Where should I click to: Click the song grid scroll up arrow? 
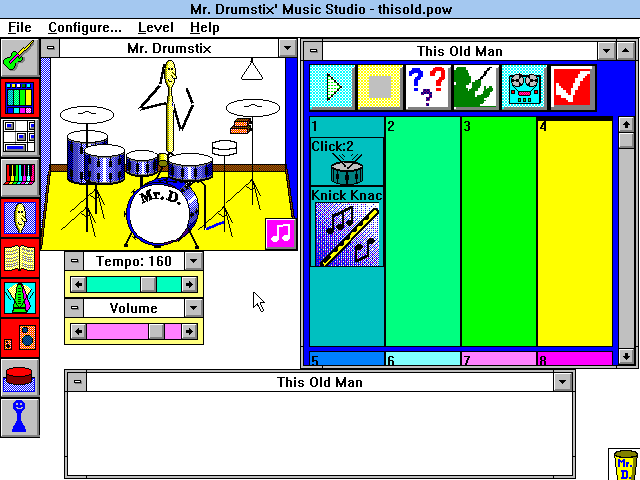(x=627, y=124)
